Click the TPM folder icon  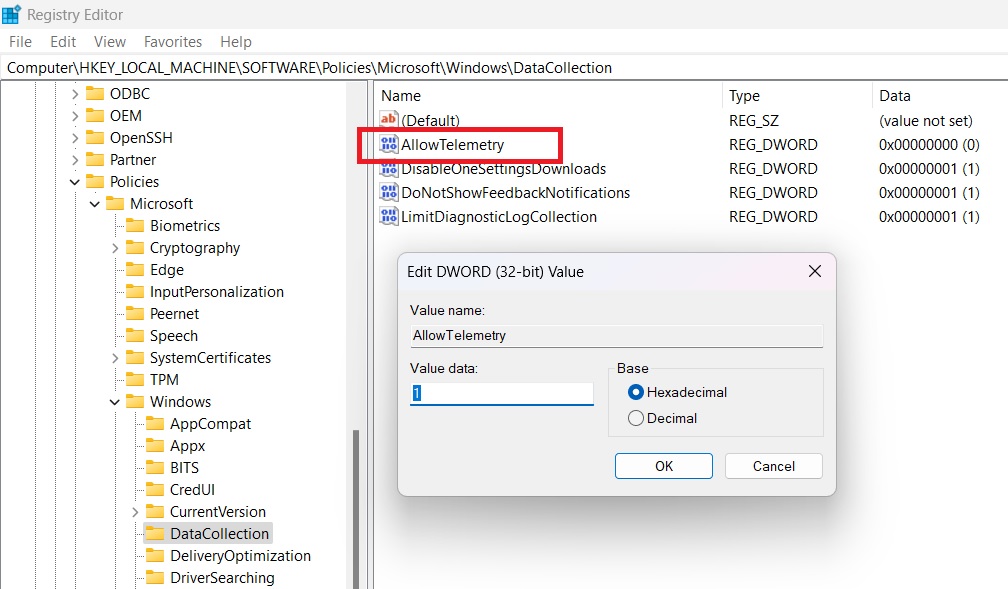click(x=136, y=379)
